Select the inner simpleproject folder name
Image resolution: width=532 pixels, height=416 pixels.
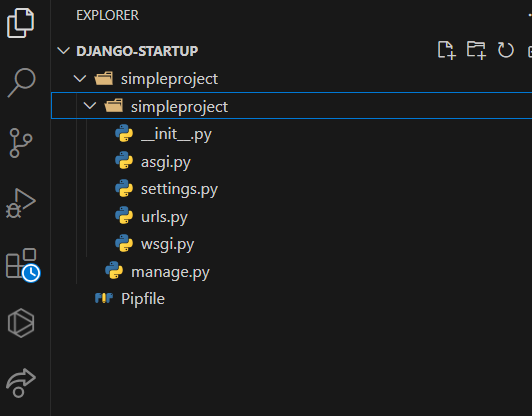click(x=179, y=107)
